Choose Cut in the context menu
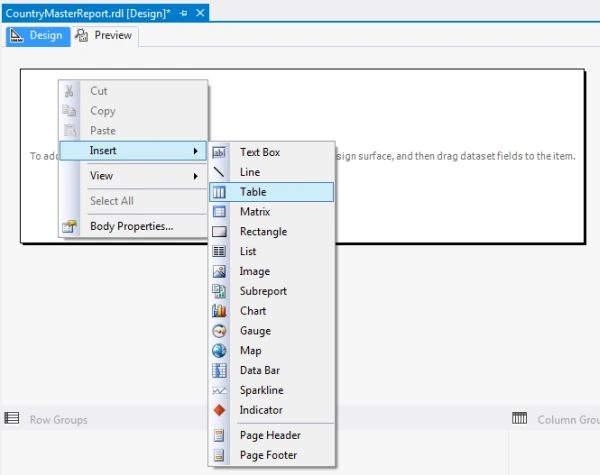The image size is (600, 475). (x=133, y=91)
